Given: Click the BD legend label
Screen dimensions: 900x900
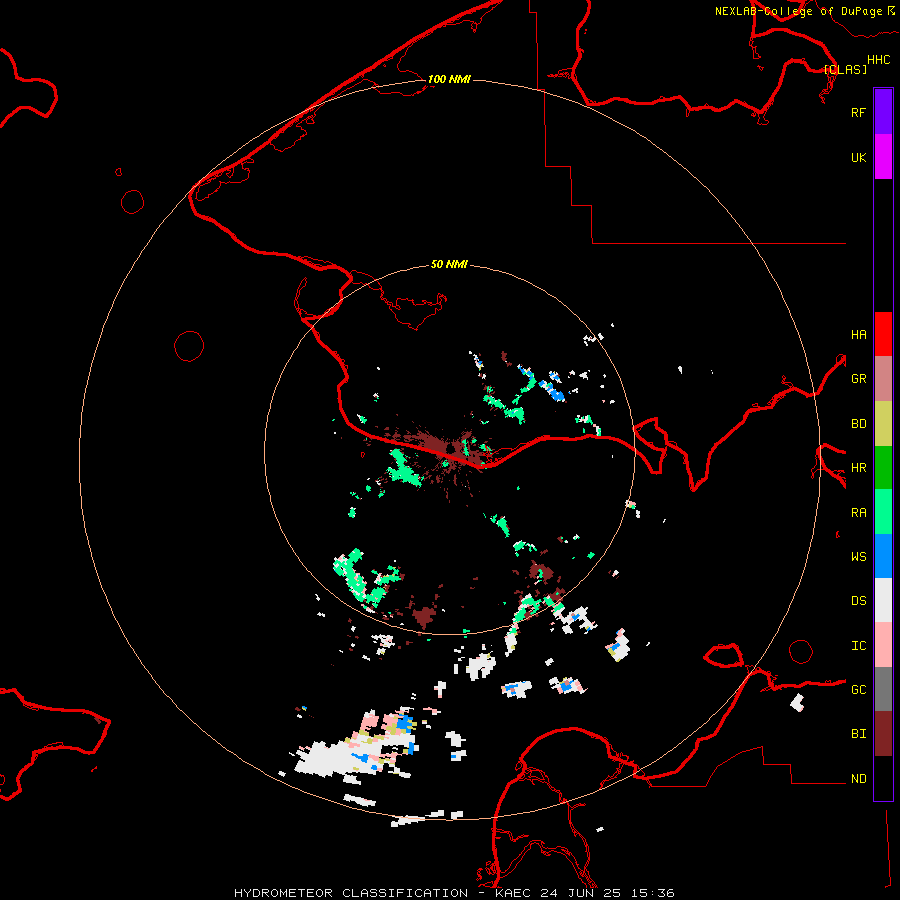Looking at the screenshot, I should coord(858,424).
